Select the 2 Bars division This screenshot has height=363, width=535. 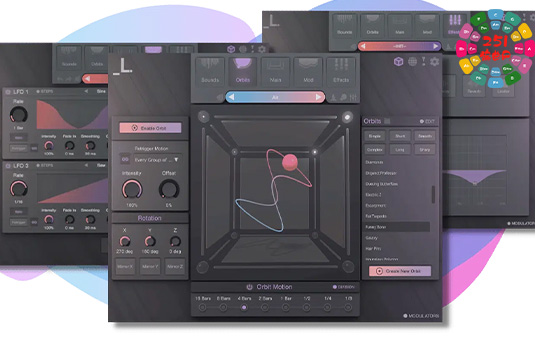pyautogui.click(x=265, y=307)
